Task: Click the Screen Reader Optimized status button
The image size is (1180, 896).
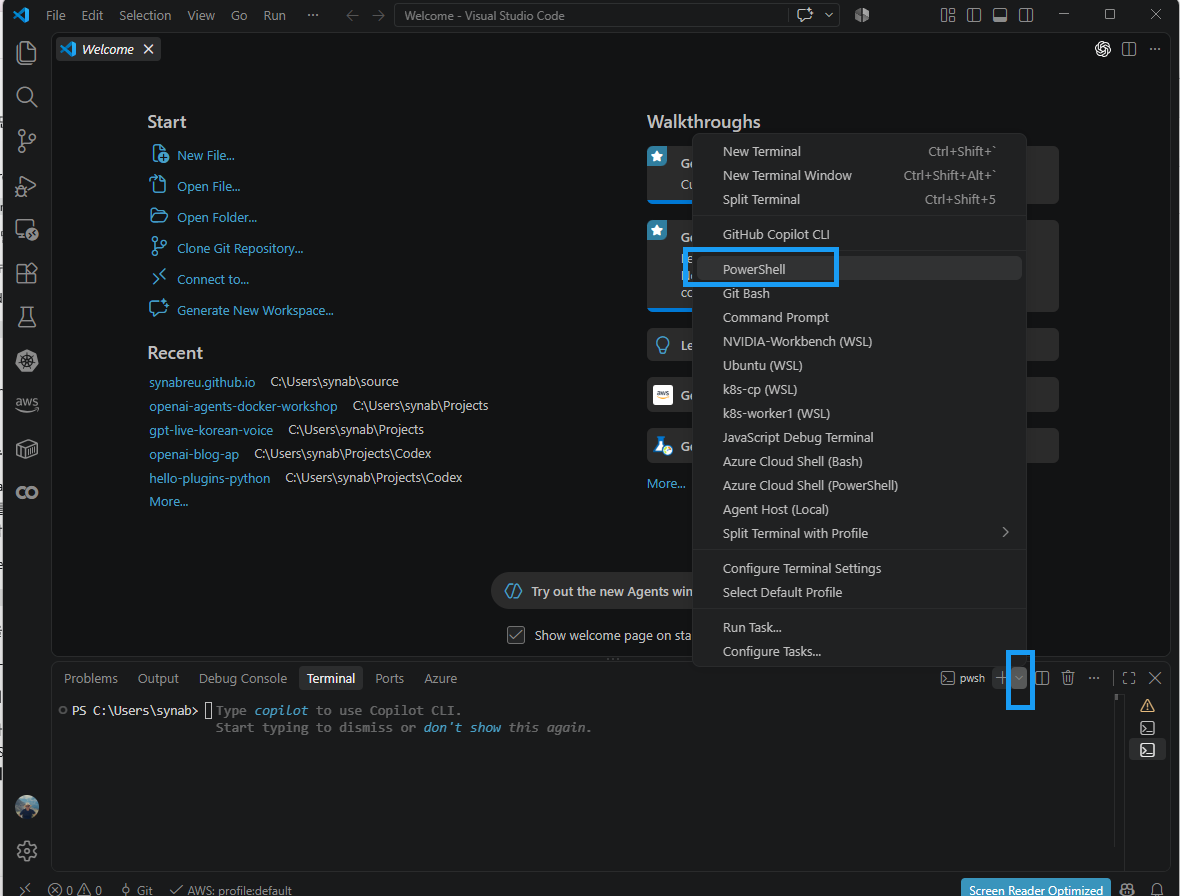Action: coord(1036,889)
